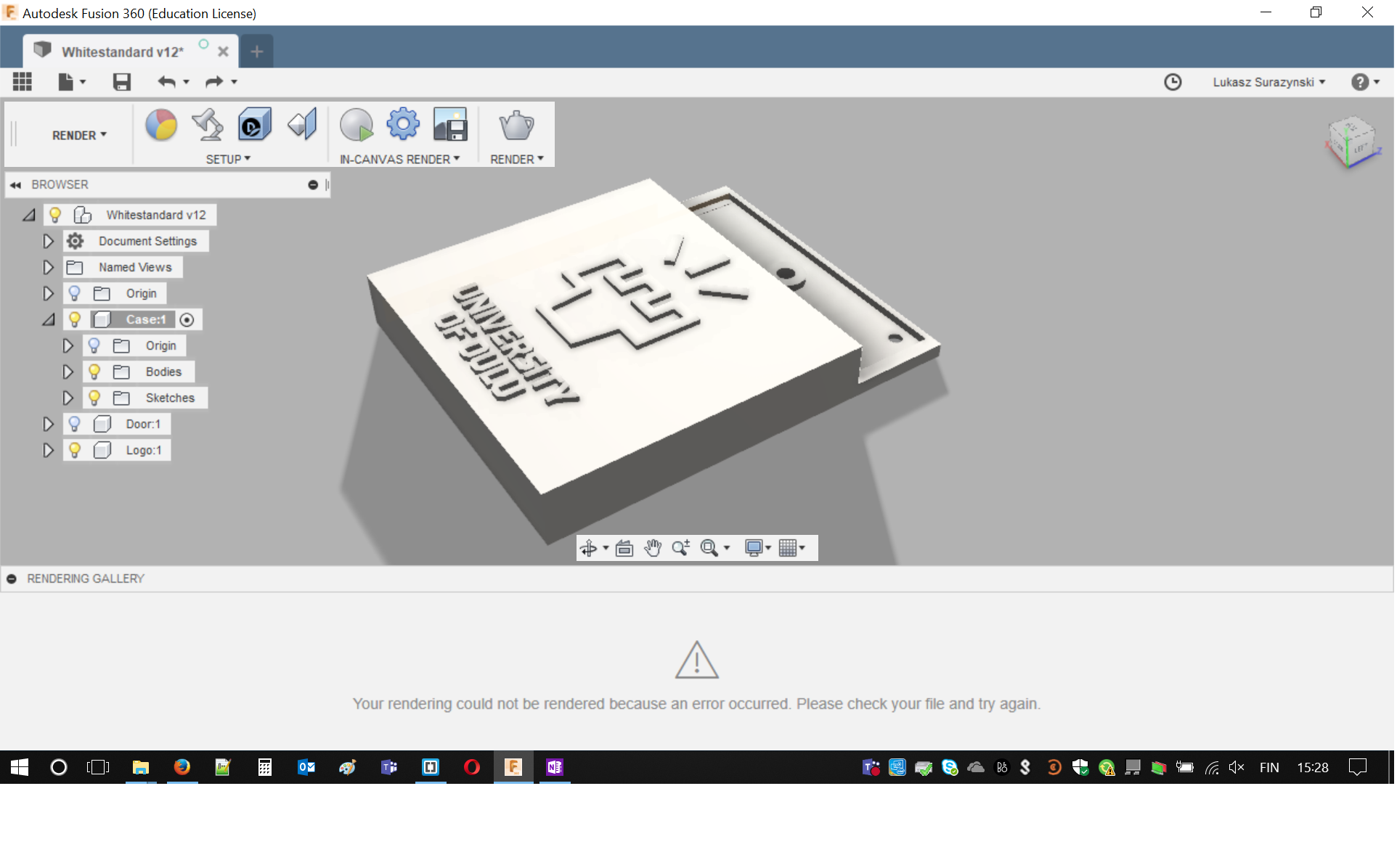1397x868 pixels.
Task: Redo the last action
Action: coord(214,82)
